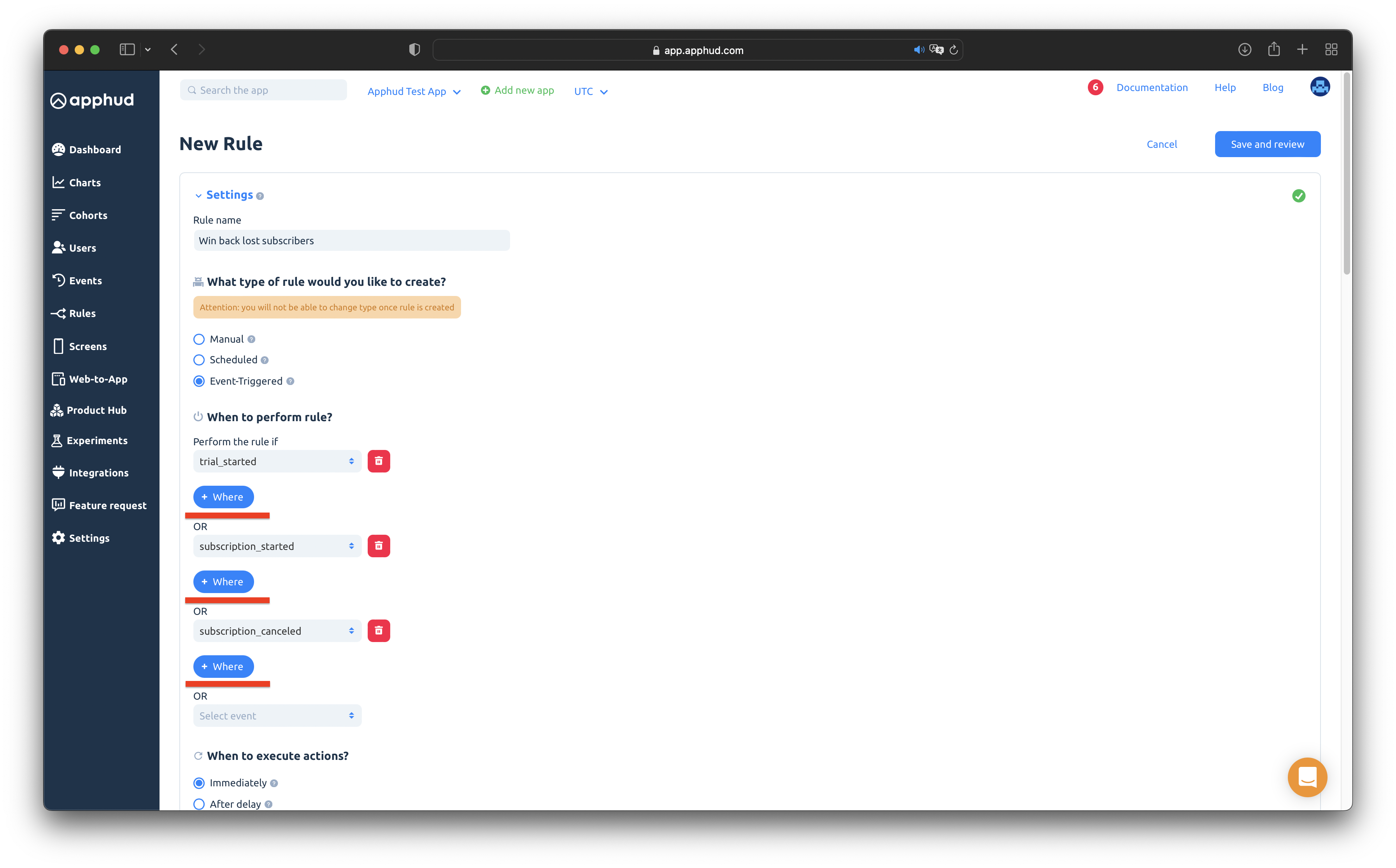Expand the Apphud Test App switcher

tap(414, 91)
